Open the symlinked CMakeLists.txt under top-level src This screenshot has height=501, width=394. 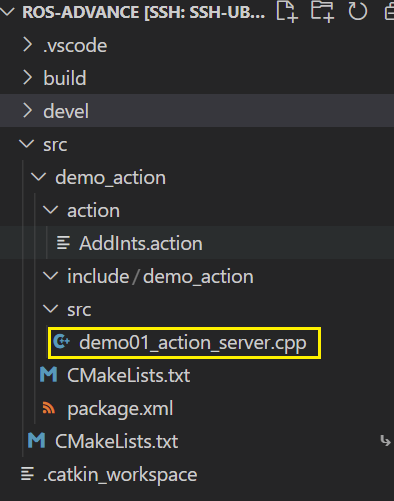(197, 441)
